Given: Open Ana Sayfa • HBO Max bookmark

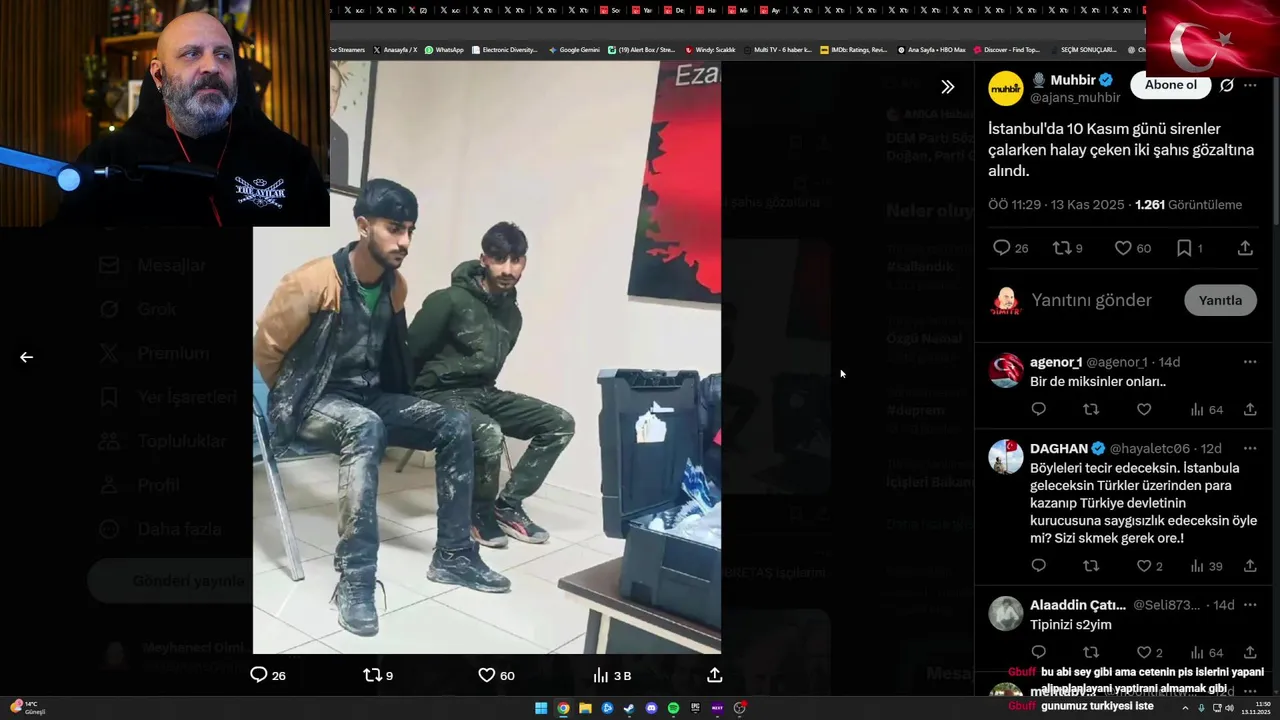Looking at the screenshot, I should click(x=932, y=49).
